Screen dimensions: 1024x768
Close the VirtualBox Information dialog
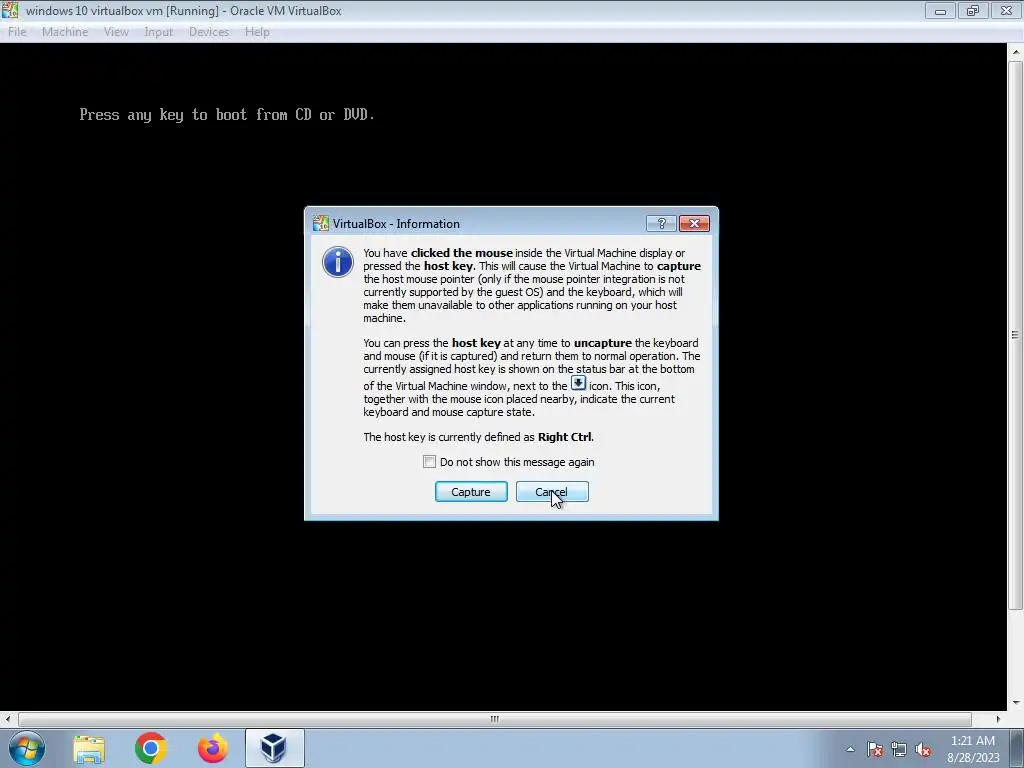[694, 224]
